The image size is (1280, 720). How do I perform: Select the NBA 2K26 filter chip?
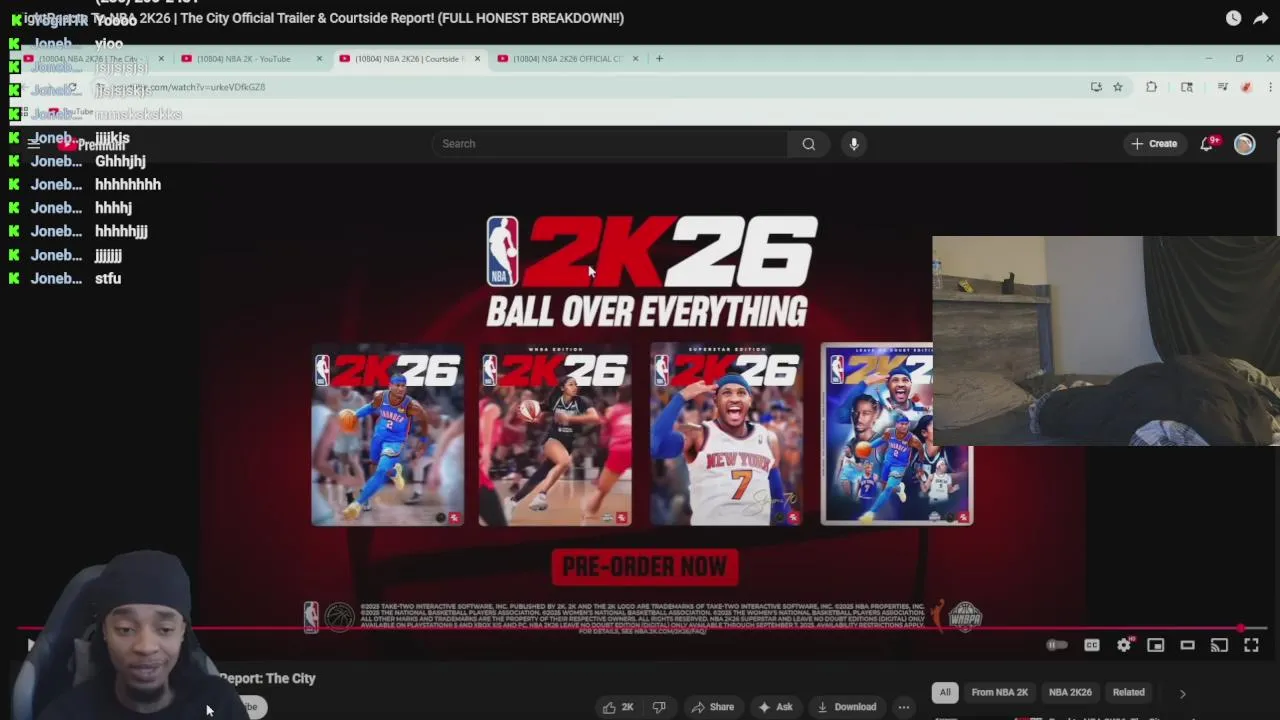(x=1070, y=692)
